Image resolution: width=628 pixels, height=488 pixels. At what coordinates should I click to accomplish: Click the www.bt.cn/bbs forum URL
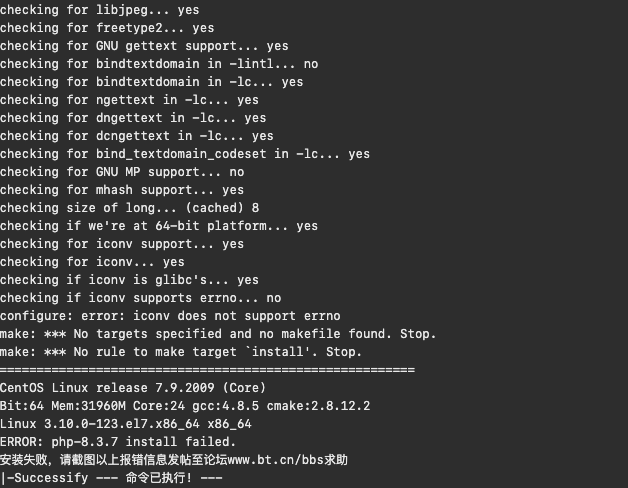(x=276, y=460)
